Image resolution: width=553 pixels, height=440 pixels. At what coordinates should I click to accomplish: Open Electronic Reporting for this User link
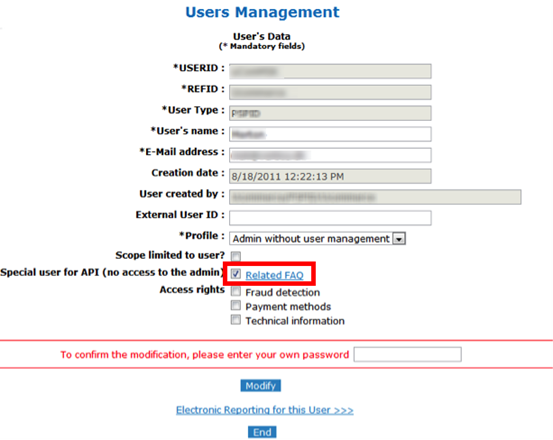265,410
